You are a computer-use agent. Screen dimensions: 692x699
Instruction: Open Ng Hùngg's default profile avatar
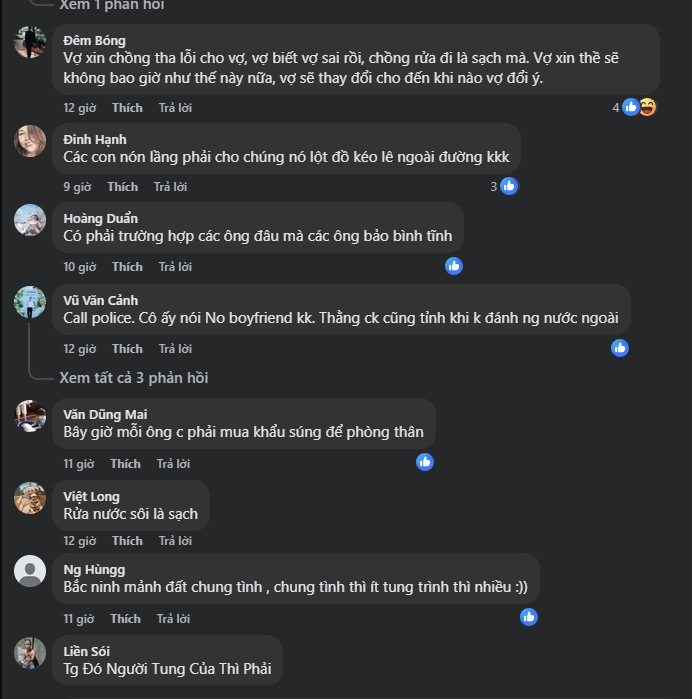30,571
